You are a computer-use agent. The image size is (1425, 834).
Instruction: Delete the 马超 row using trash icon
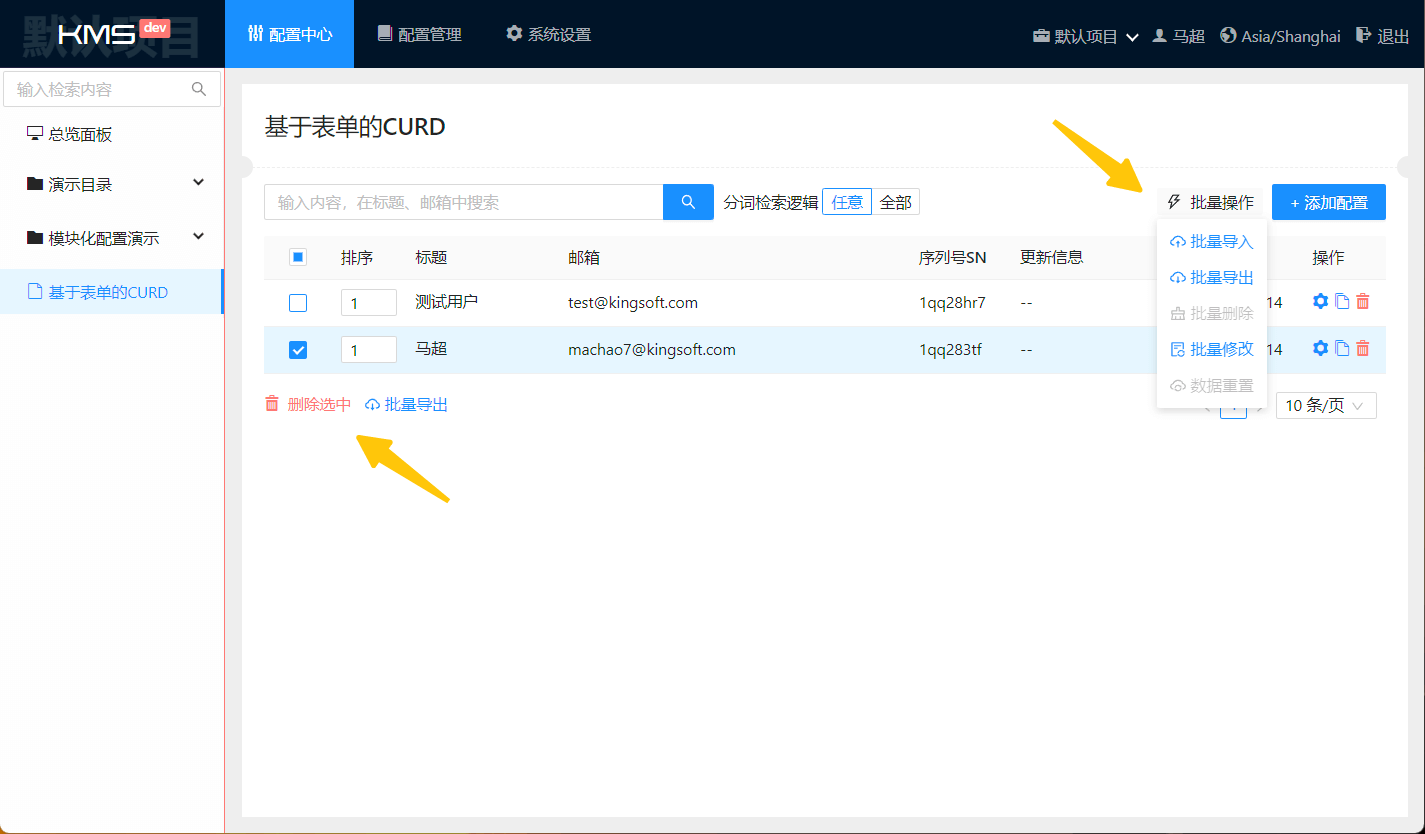(x=1363, y=349)
